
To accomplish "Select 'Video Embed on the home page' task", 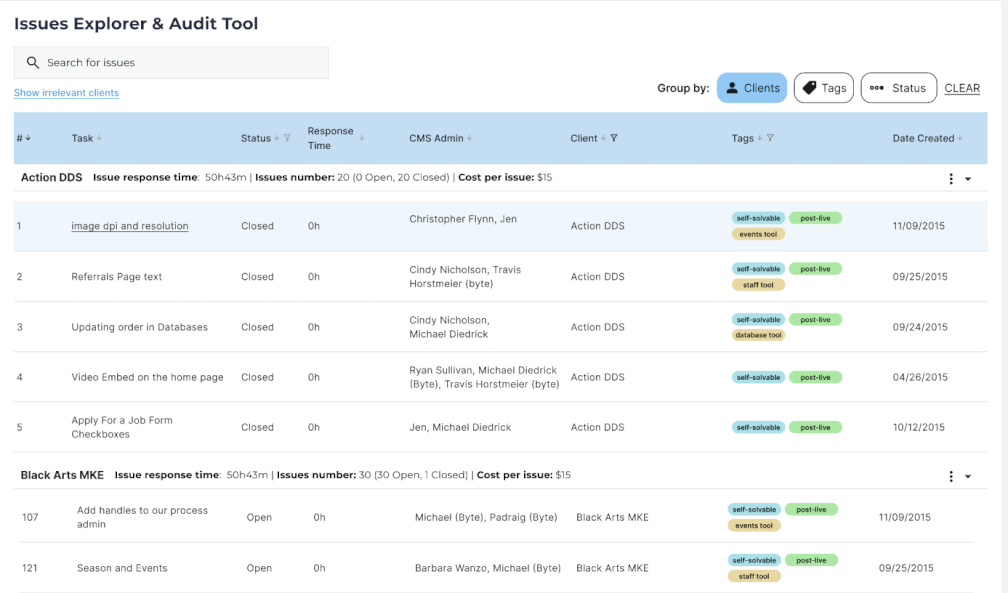I will pos(147,377).
